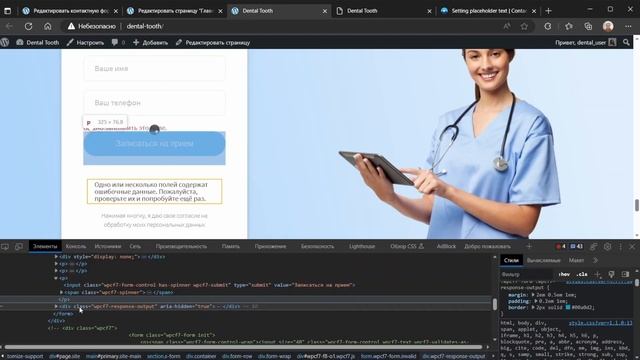Collapse the open p element node
The width and height of the screenshot is (640, 360).
click(x=56, y=278)
